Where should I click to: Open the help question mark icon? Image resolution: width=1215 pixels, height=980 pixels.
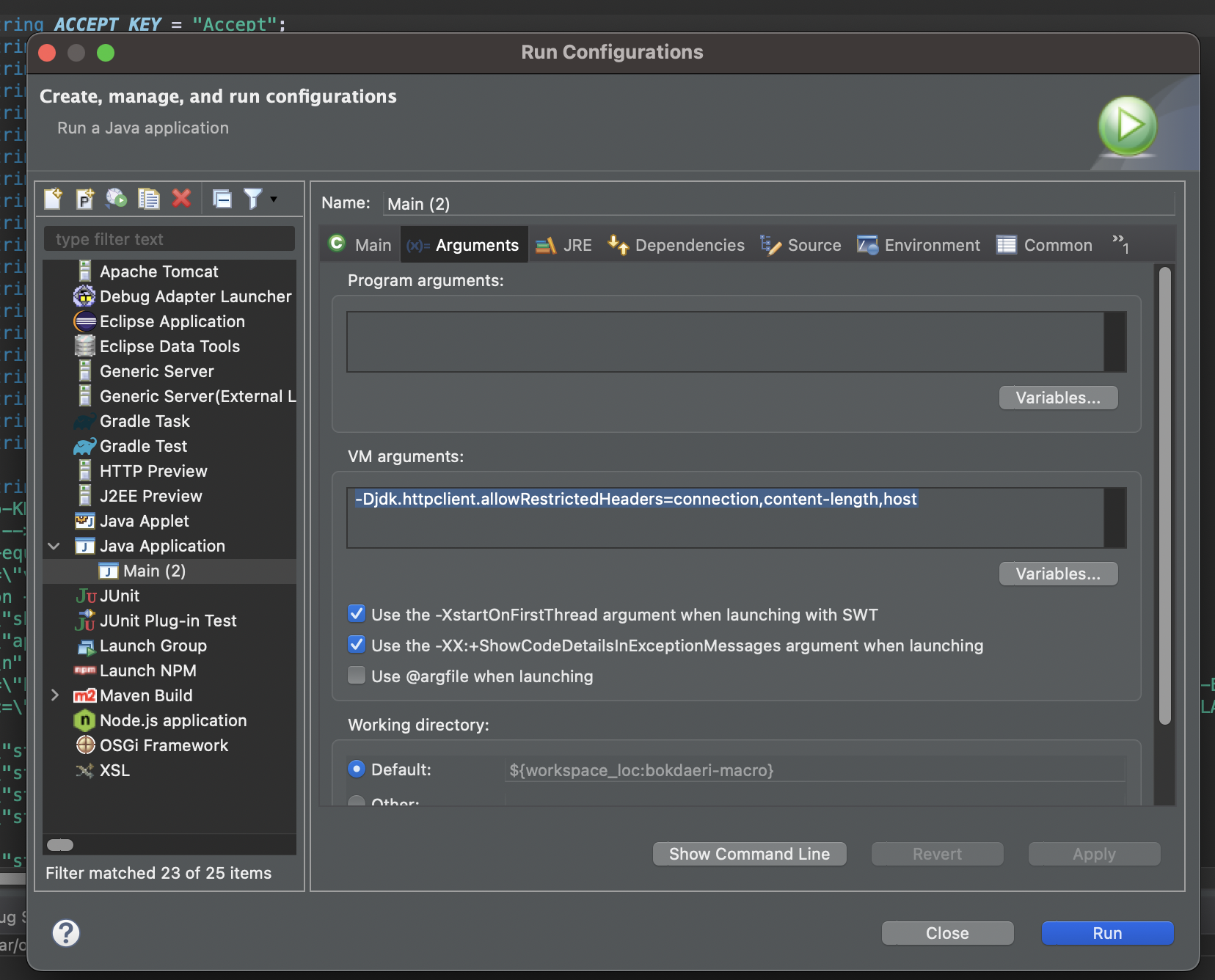pyautogui.click(x=66, y=933)
